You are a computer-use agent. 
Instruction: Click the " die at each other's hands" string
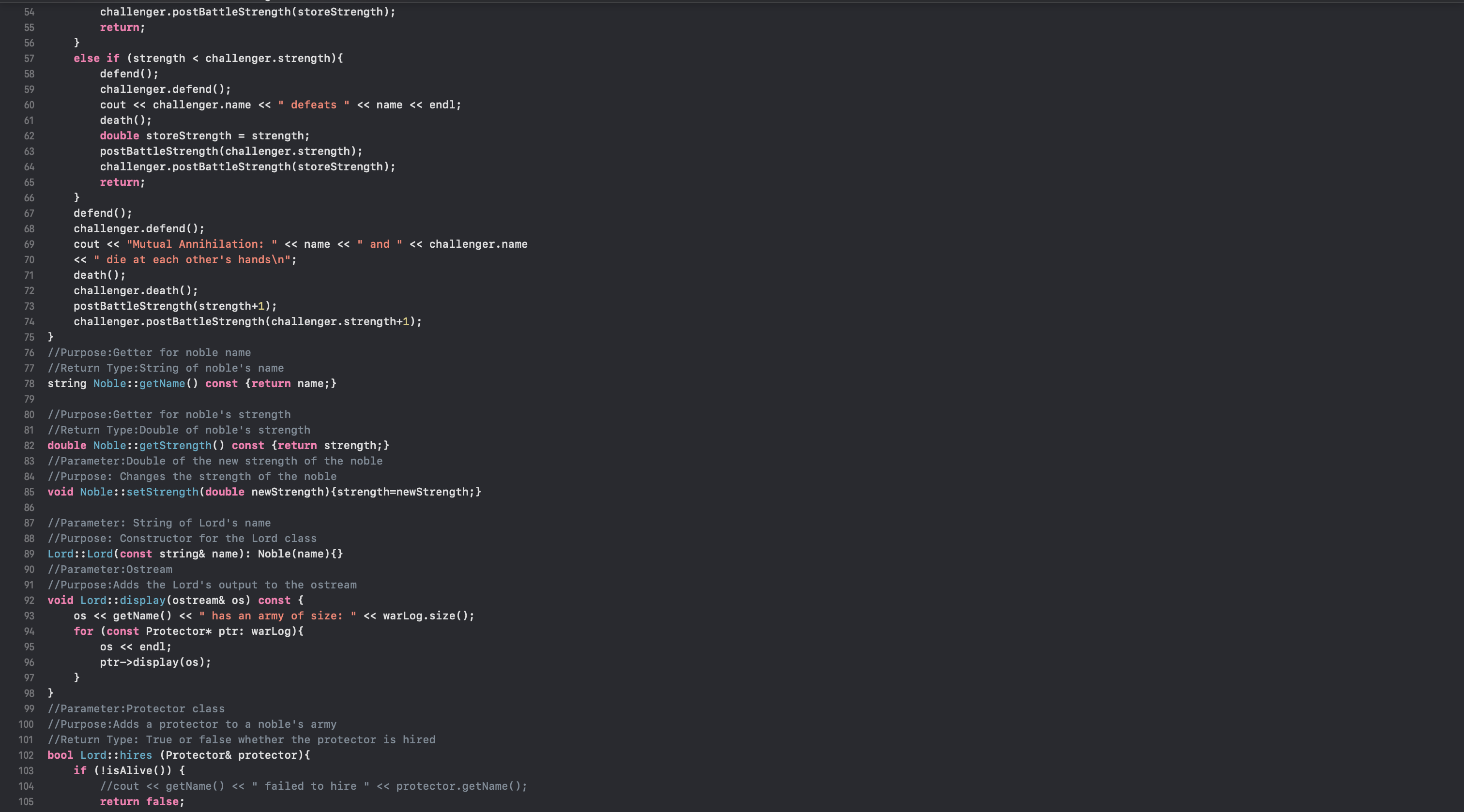[x=192, y=260]
